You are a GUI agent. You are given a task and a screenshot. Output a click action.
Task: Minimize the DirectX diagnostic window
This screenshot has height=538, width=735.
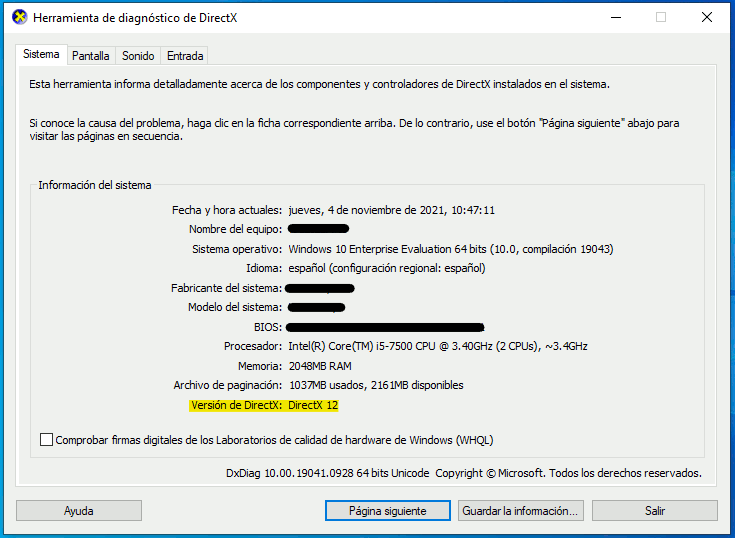(x=616, y=17)
